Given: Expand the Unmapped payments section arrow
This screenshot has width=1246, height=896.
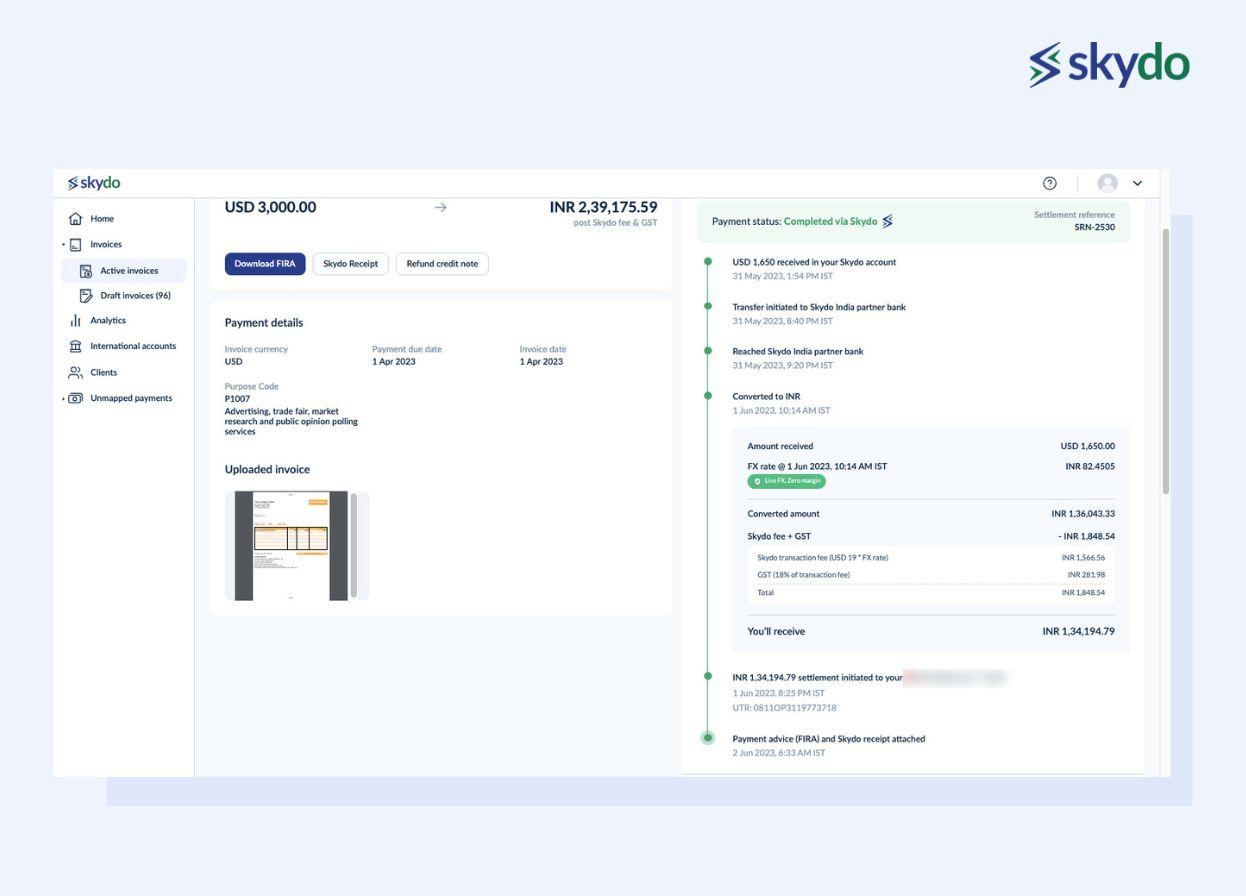Looking at the screenshot, I should (63, 398).
